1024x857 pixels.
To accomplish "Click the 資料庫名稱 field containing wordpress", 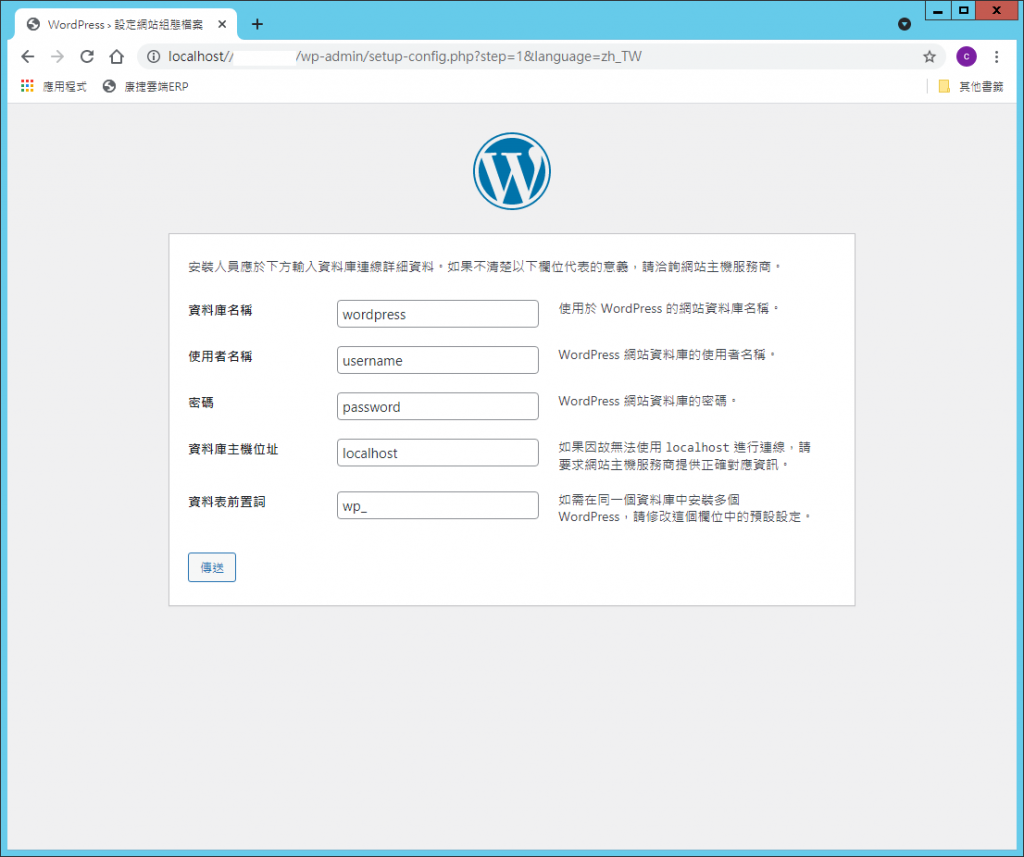I will pos(437,314).
